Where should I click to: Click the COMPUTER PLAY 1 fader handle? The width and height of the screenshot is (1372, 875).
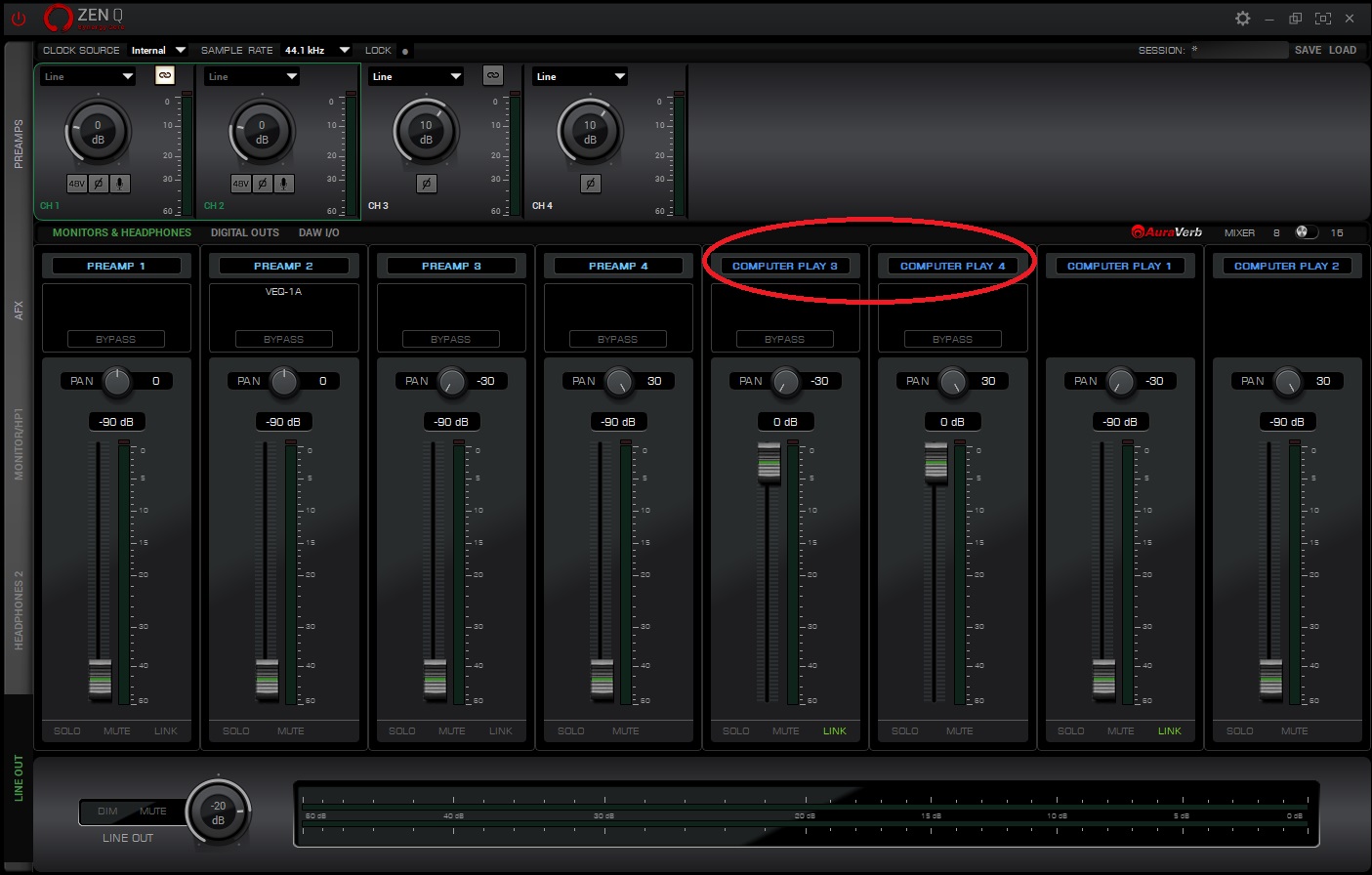click(1104, 679)
